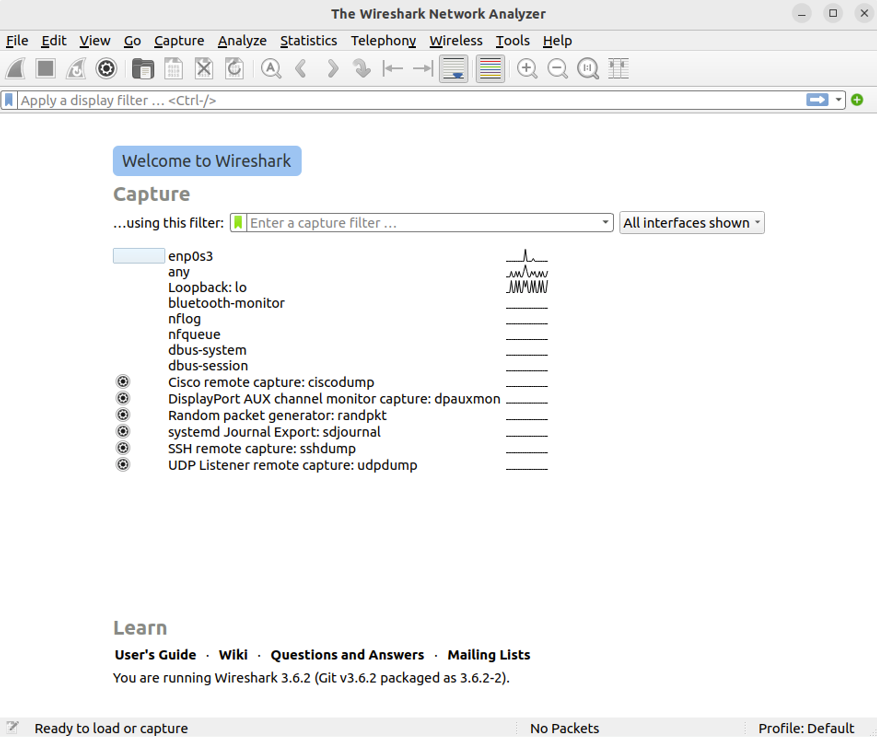Open the Analyze menu

pos(242,41)
